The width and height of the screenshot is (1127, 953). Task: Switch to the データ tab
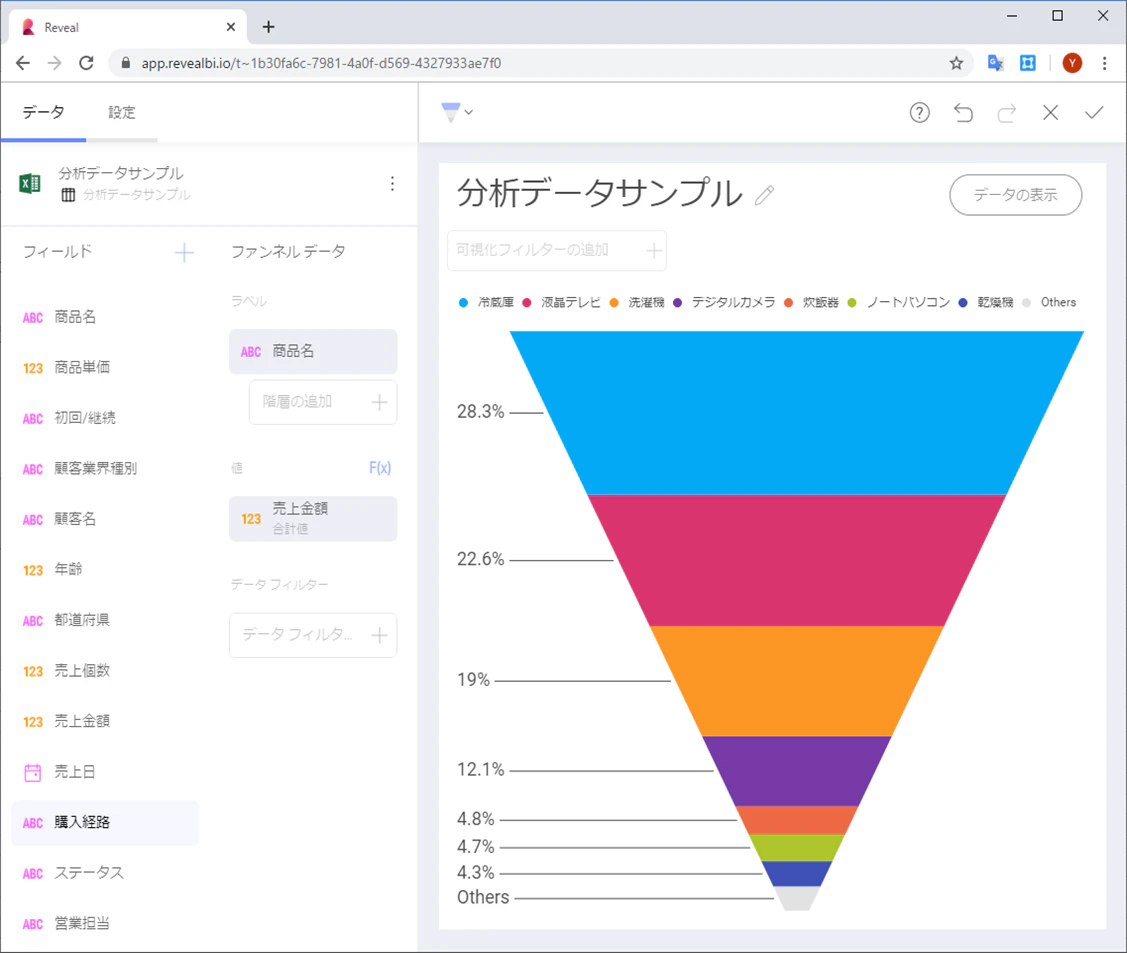coord(43,113)
